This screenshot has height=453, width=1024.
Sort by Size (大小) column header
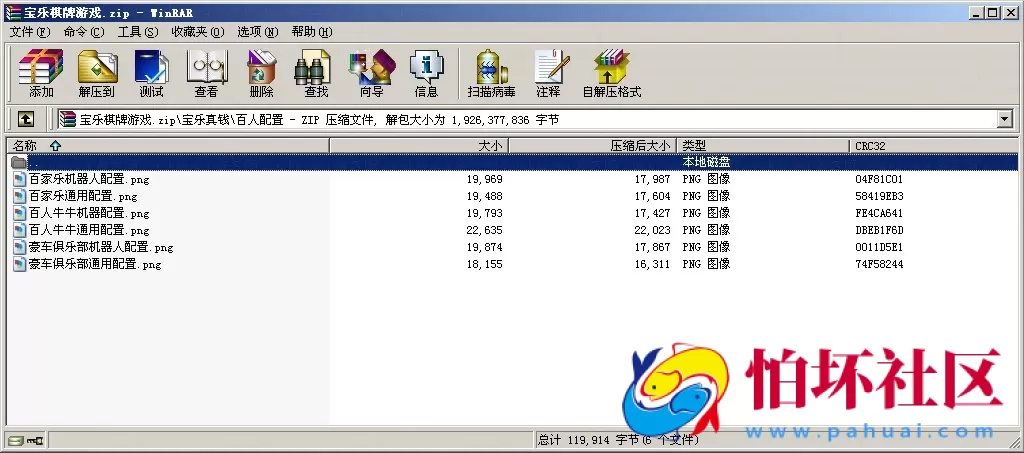[x=419, y=146]
